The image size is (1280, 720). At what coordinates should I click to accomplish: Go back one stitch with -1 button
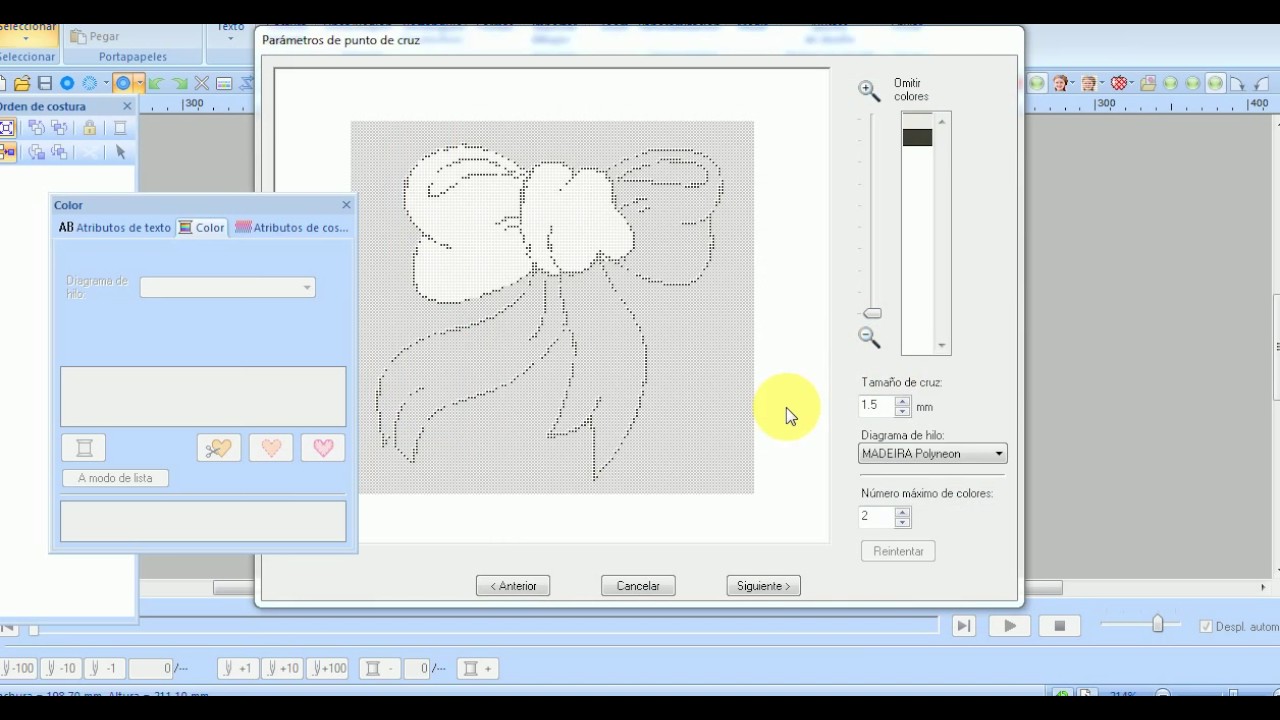[x=105, y=668]
